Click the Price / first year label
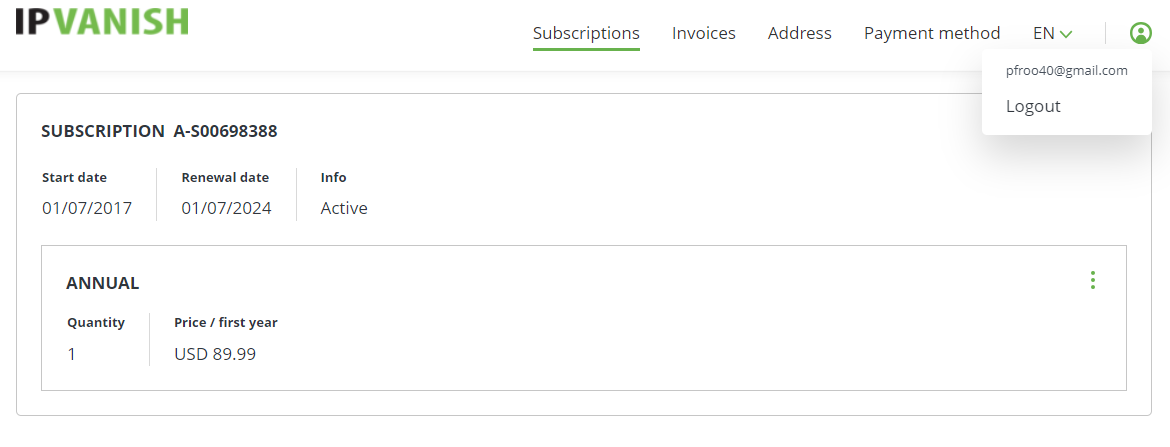1170x447 pixels. 225,322
